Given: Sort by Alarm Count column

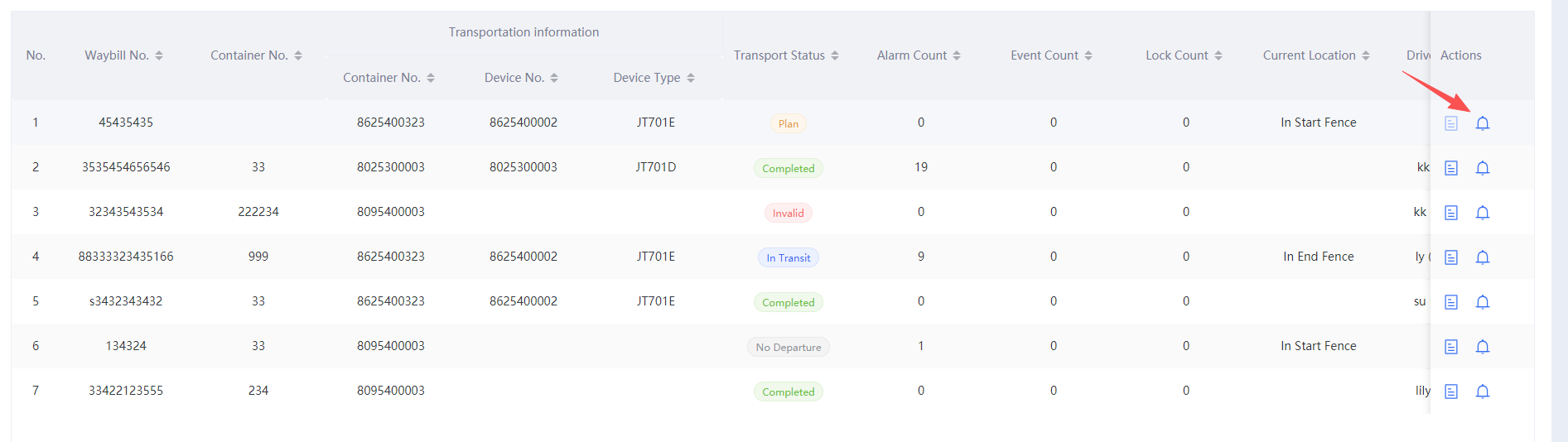Looking at the screenshot, I should (x=957, y=55).
